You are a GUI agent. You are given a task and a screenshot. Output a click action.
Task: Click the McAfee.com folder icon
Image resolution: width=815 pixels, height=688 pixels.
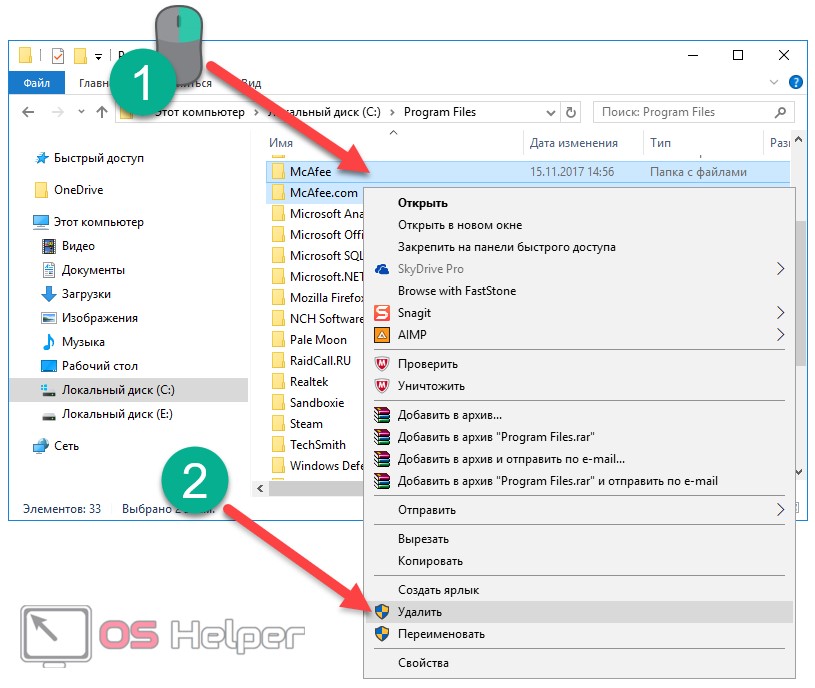click(x=279, y=193)
